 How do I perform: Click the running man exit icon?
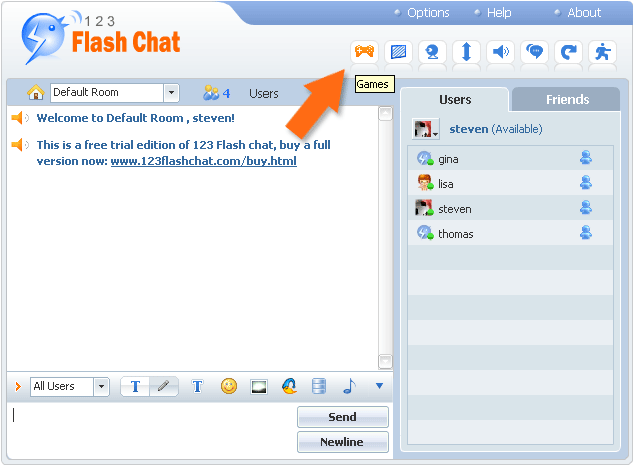point(602,52)
